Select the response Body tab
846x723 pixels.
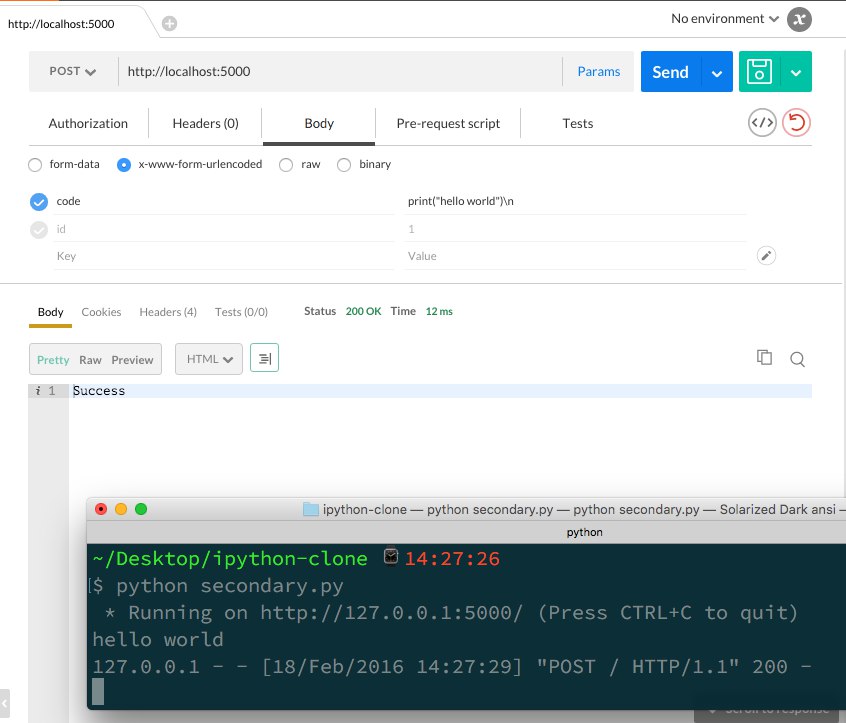(x=50, y=312)
